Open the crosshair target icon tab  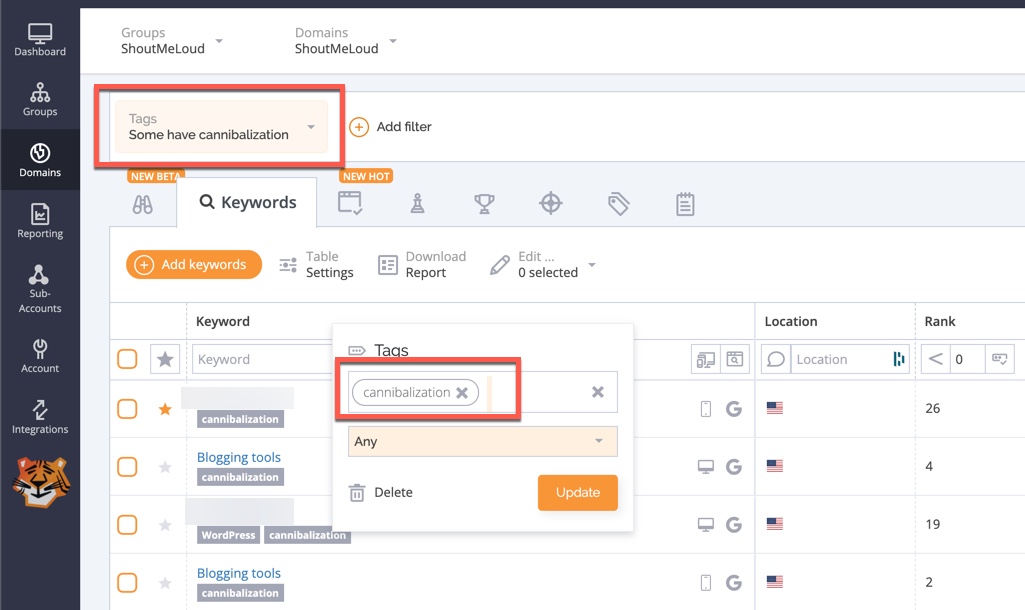tap(550, 203)
